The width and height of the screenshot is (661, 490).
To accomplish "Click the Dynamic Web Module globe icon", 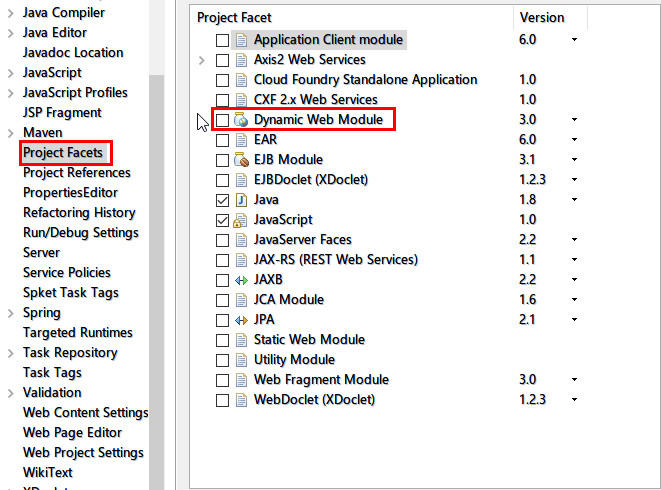I will (240, 120).
